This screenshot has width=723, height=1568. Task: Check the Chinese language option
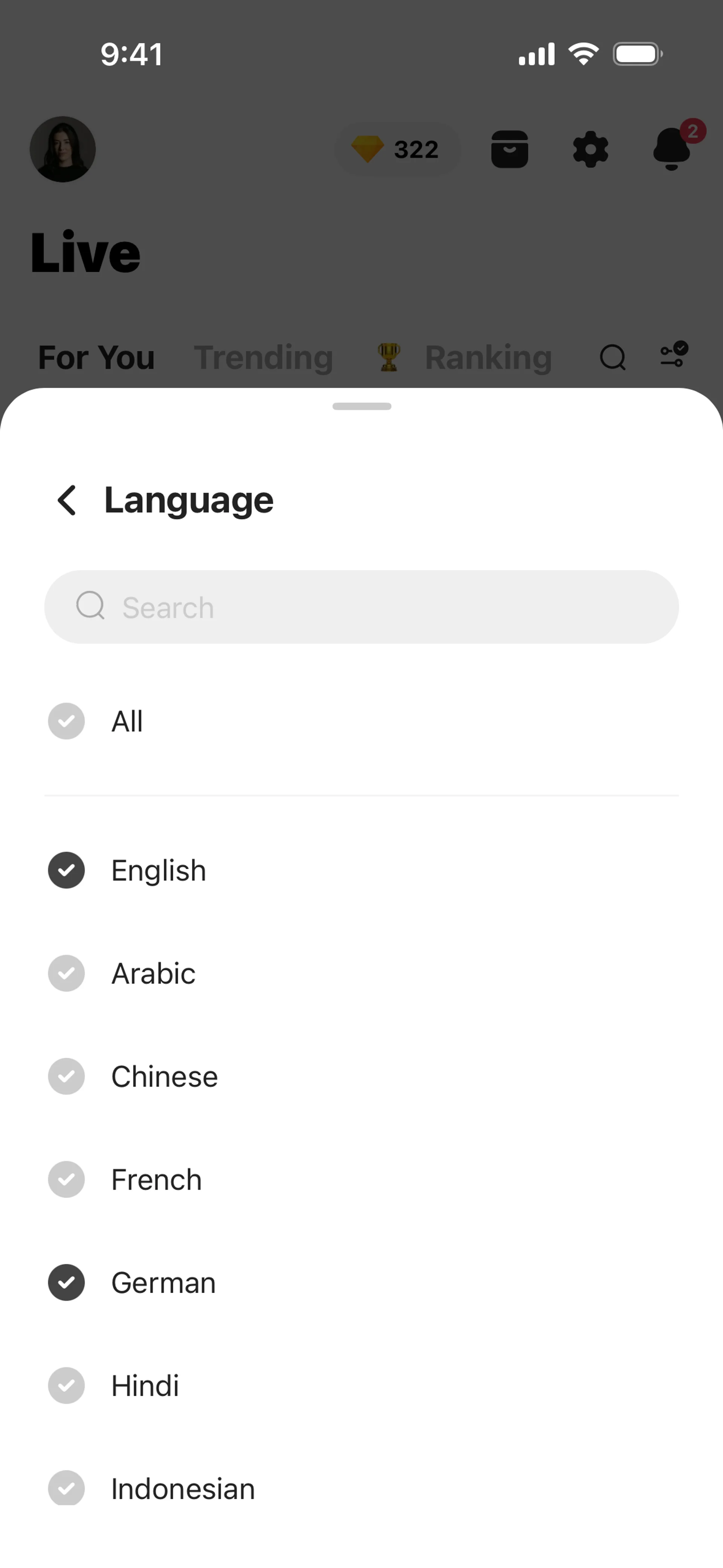click(x=66, y=1076)
